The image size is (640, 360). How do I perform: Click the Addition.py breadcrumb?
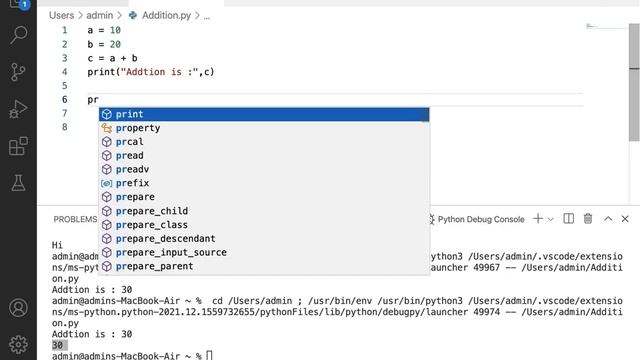tap(166, 16)
